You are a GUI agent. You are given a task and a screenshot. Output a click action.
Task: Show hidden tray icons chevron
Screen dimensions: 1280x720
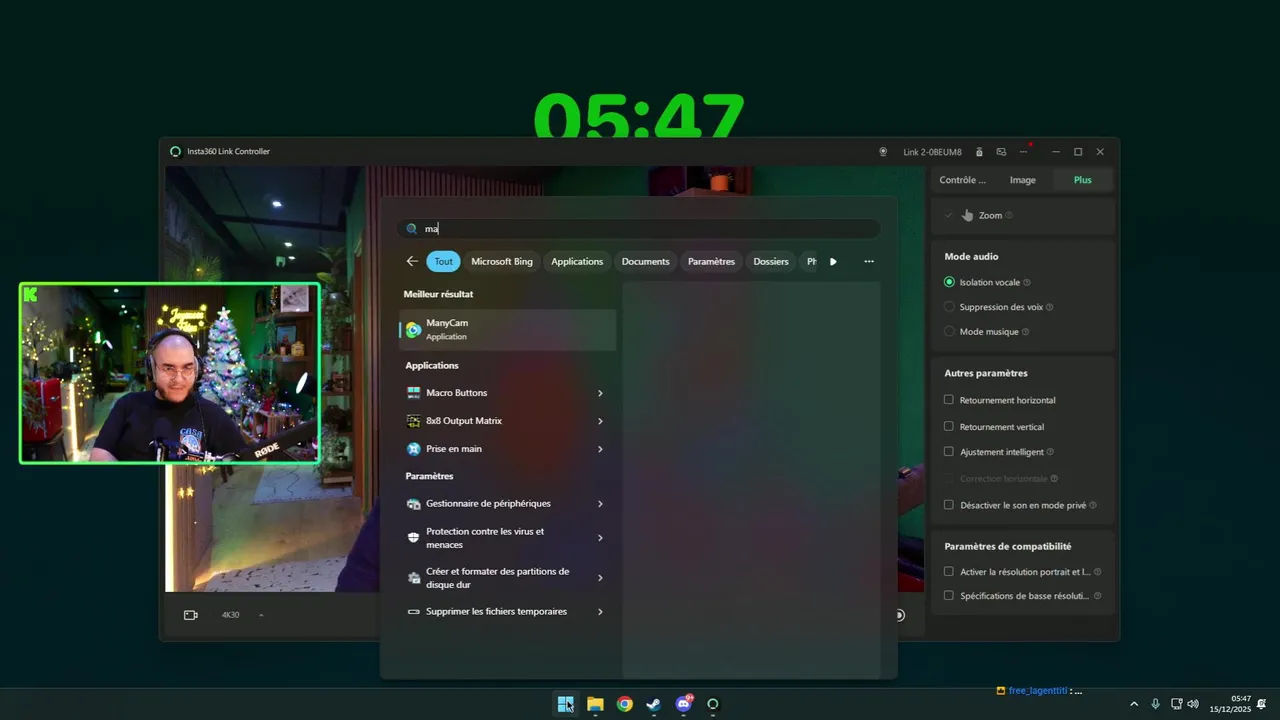pos(1134,704)
